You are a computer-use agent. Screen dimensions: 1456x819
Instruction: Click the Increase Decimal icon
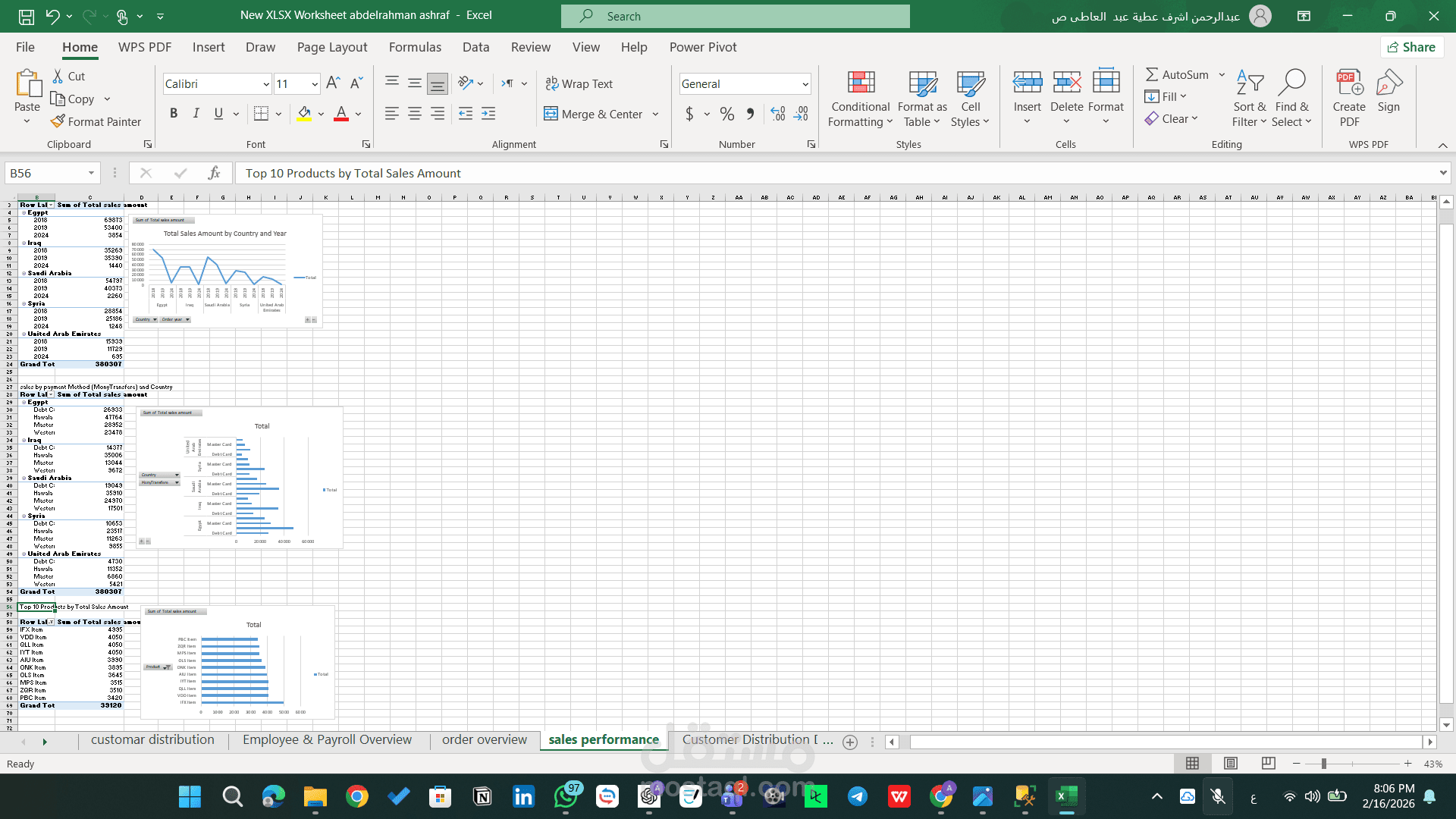pyautogui.click(x=778, y=114)
